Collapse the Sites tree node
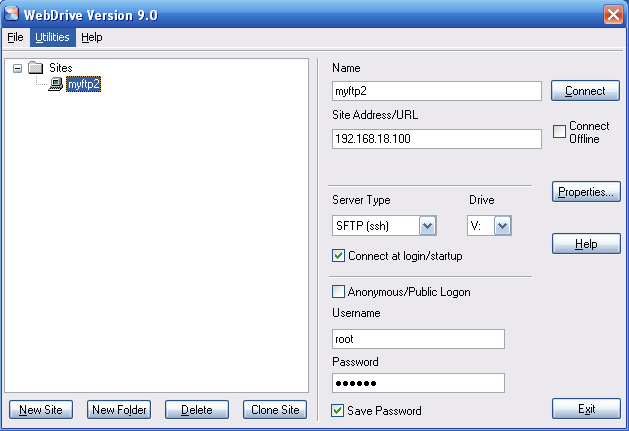Viewport: 629px width, 431px height. tap(18, 68)
